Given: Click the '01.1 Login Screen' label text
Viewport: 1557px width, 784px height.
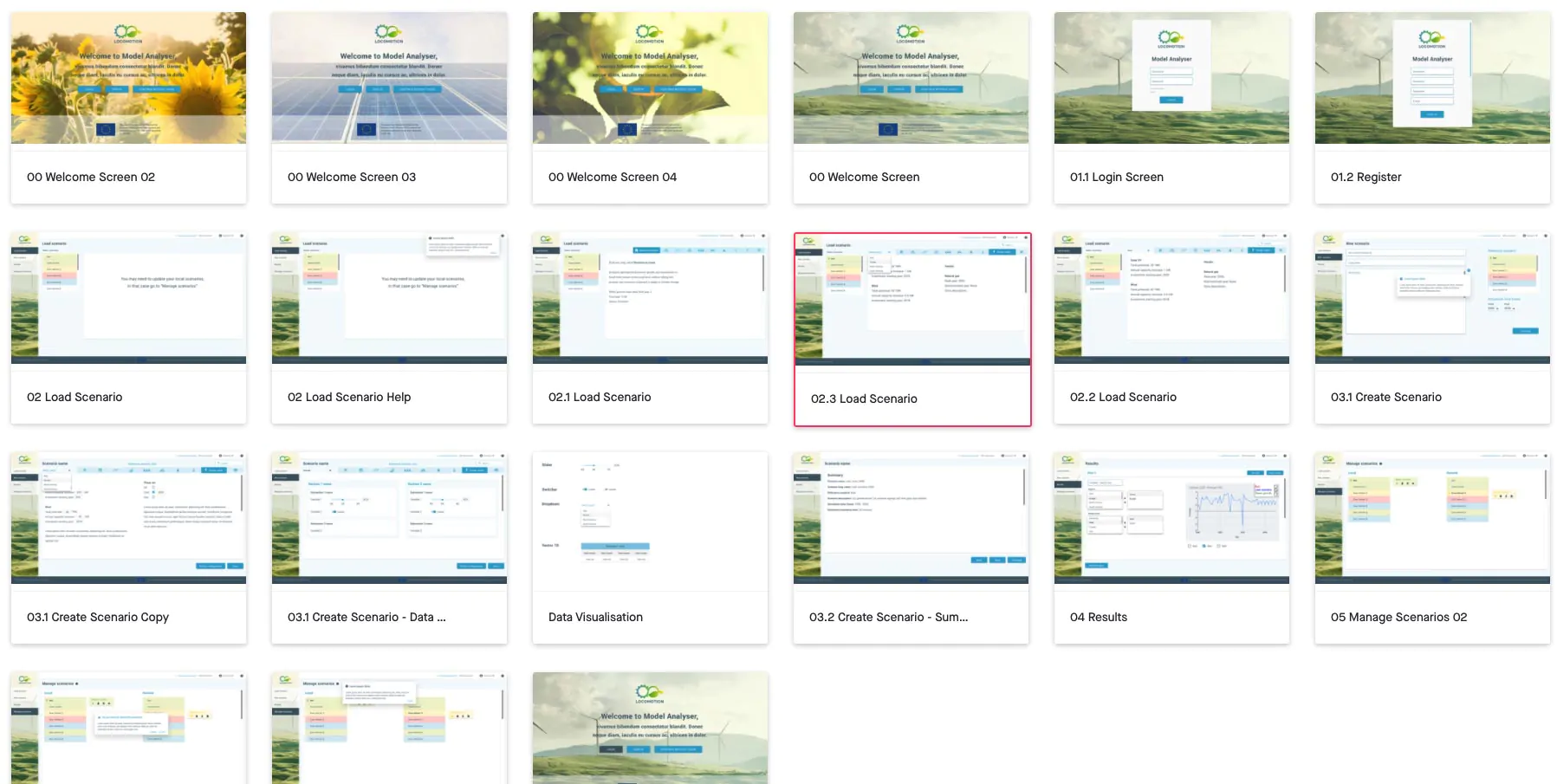Looking at the screenshot, I should pos(1116,177).
